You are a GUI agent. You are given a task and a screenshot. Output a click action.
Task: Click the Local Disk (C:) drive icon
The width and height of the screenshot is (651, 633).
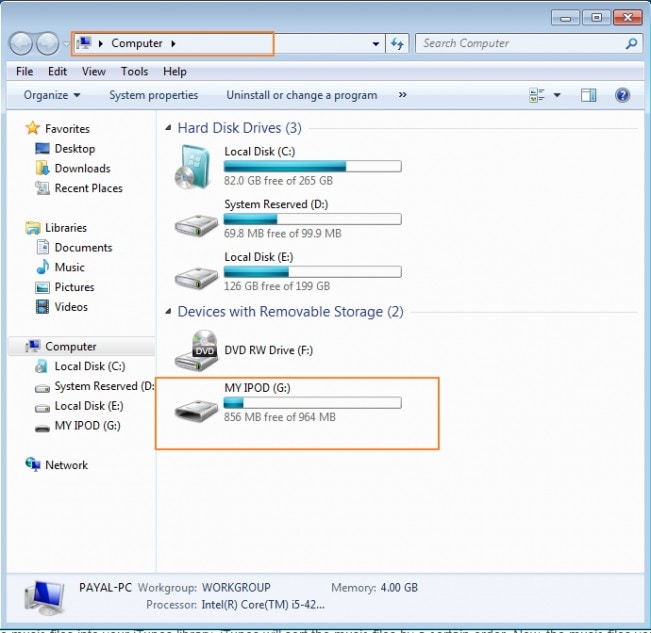pyautogui.click(x=193, y=167)
